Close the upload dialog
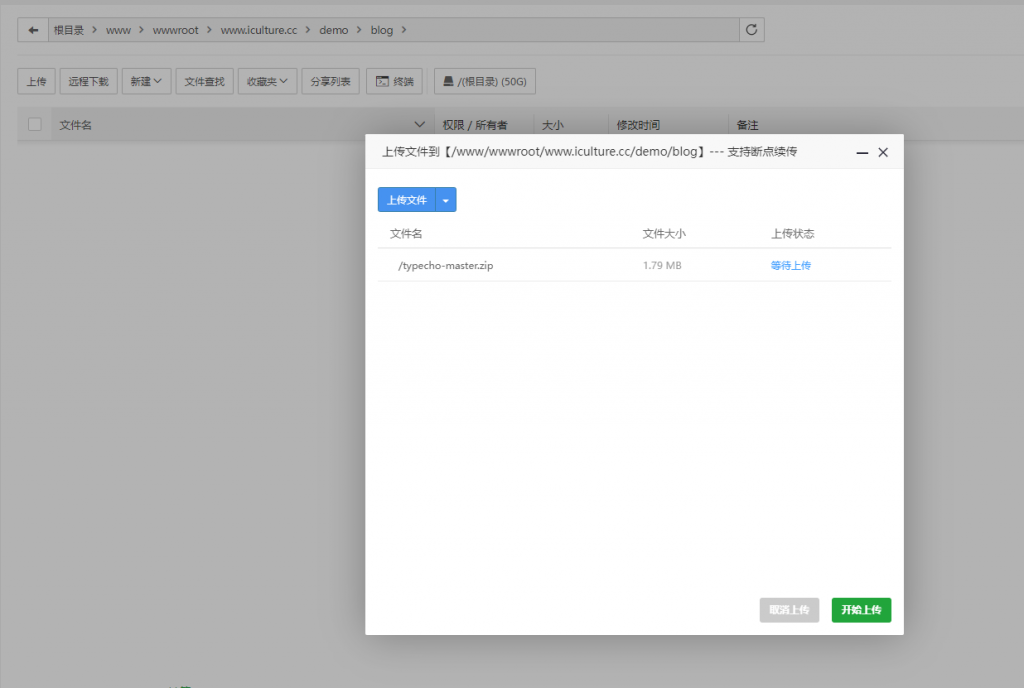This screenshot has width=1024, height=688. pos(883,152)
